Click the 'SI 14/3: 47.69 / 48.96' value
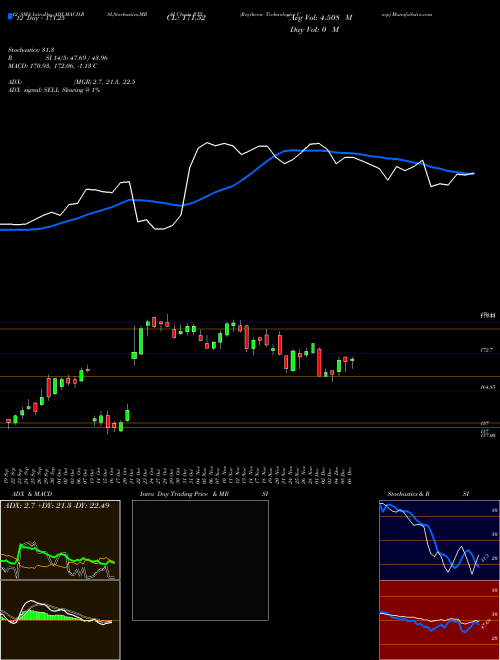 (77, 58)
